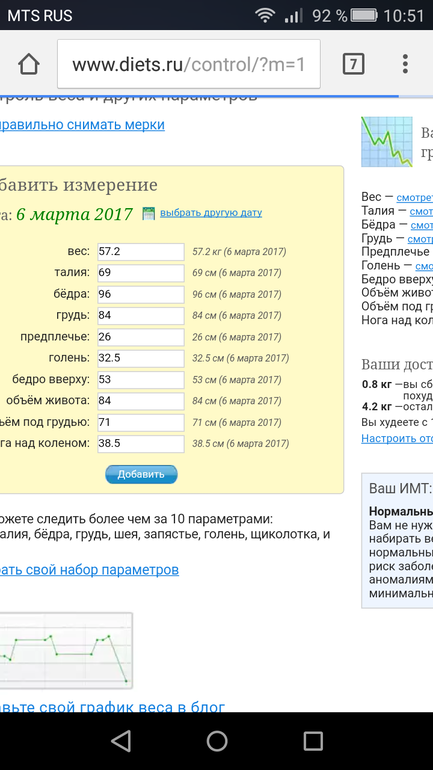Focus the 'голень' input field with 32.5
This screenshot has height=770, width=433.
(141, 358)
